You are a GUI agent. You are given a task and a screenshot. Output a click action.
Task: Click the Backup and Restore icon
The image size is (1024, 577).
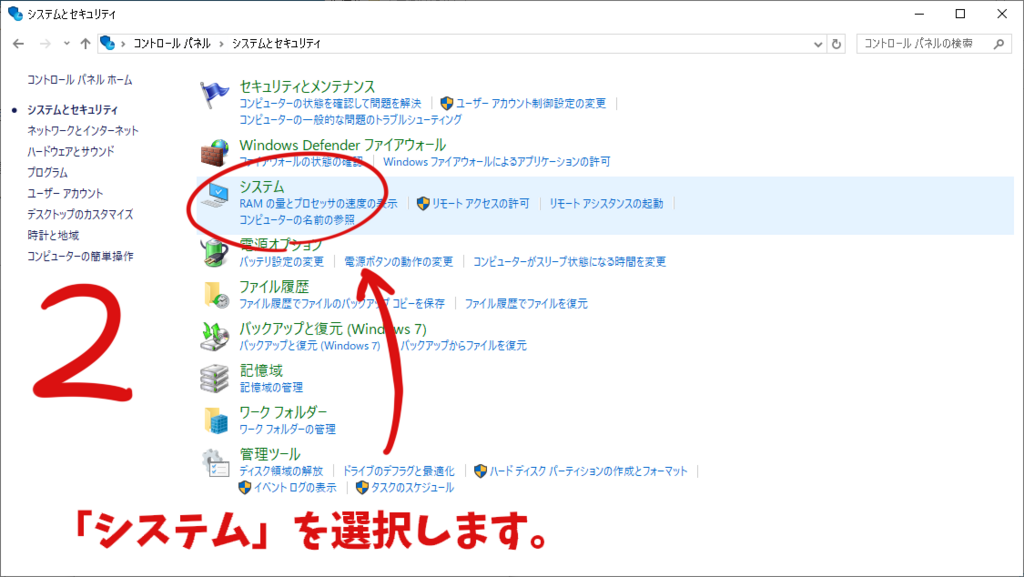tap(214, 336)
